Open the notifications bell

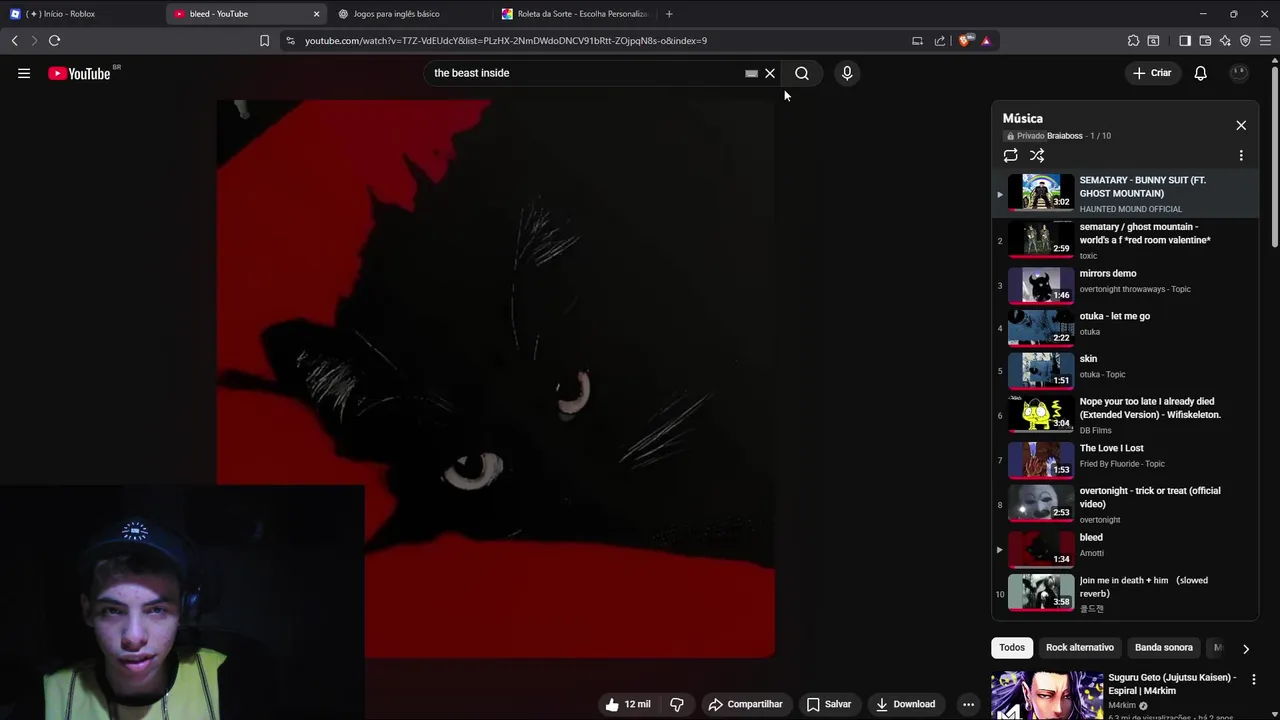coord(1200,73)
